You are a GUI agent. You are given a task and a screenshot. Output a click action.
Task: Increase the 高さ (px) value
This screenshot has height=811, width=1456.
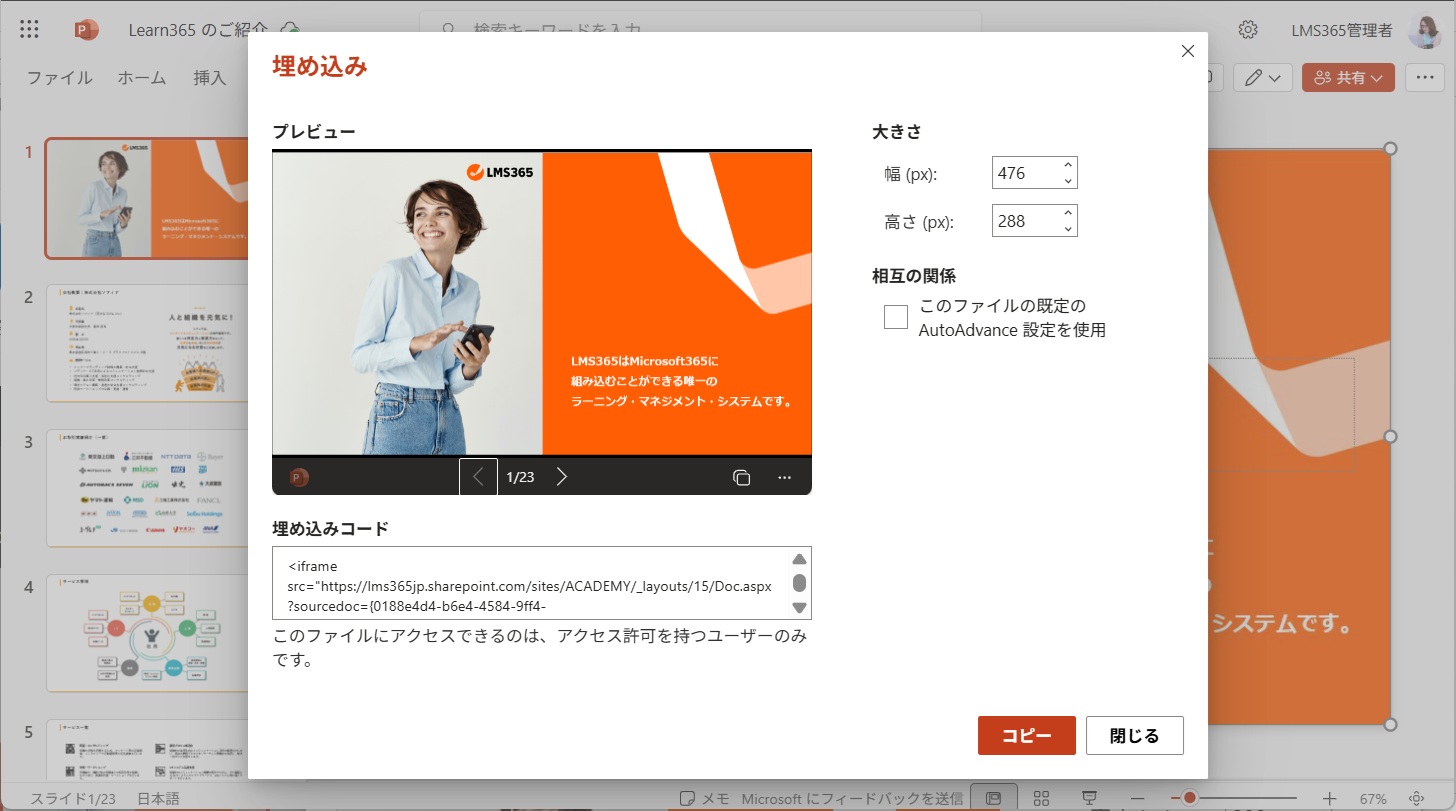point(1068,213)
